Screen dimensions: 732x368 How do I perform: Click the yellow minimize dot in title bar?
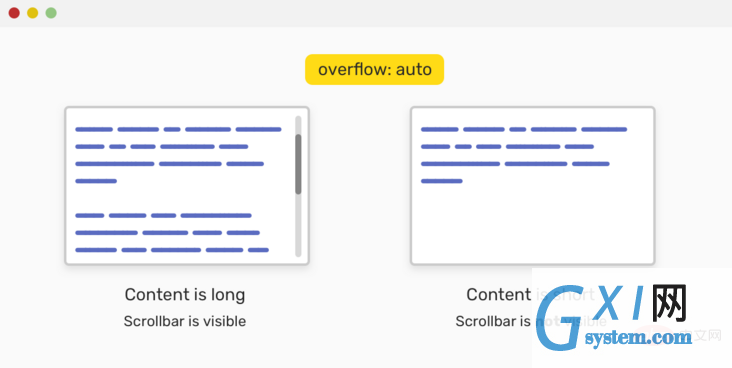33,13
